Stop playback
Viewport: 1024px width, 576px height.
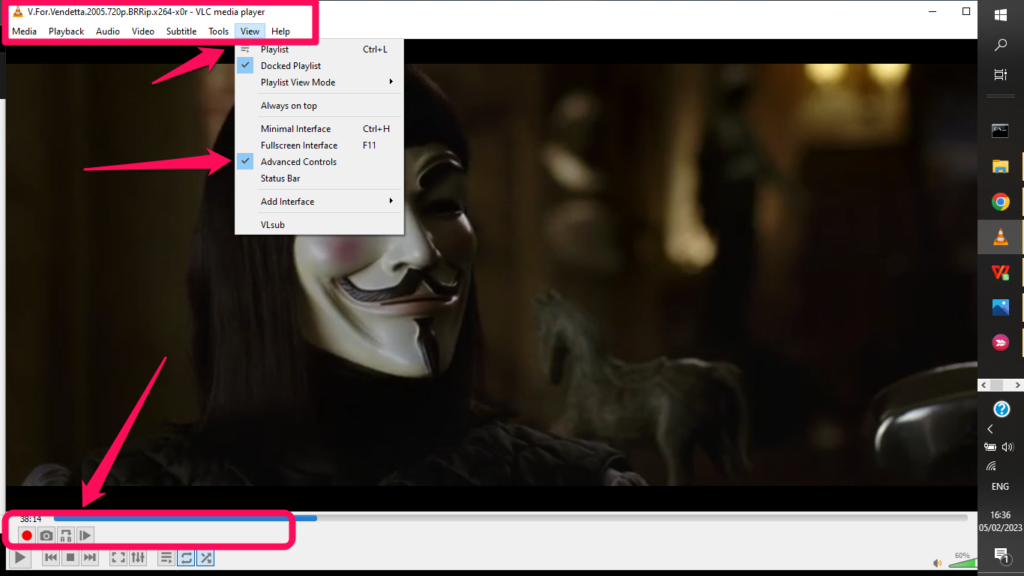click(71, 558)
